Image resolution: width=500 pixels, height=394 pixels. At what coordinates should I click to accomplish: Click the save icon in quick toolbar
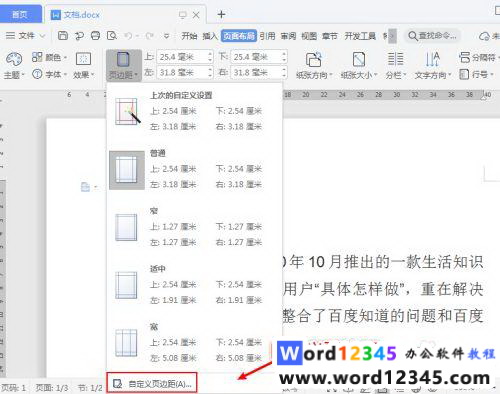click(63, 35)
